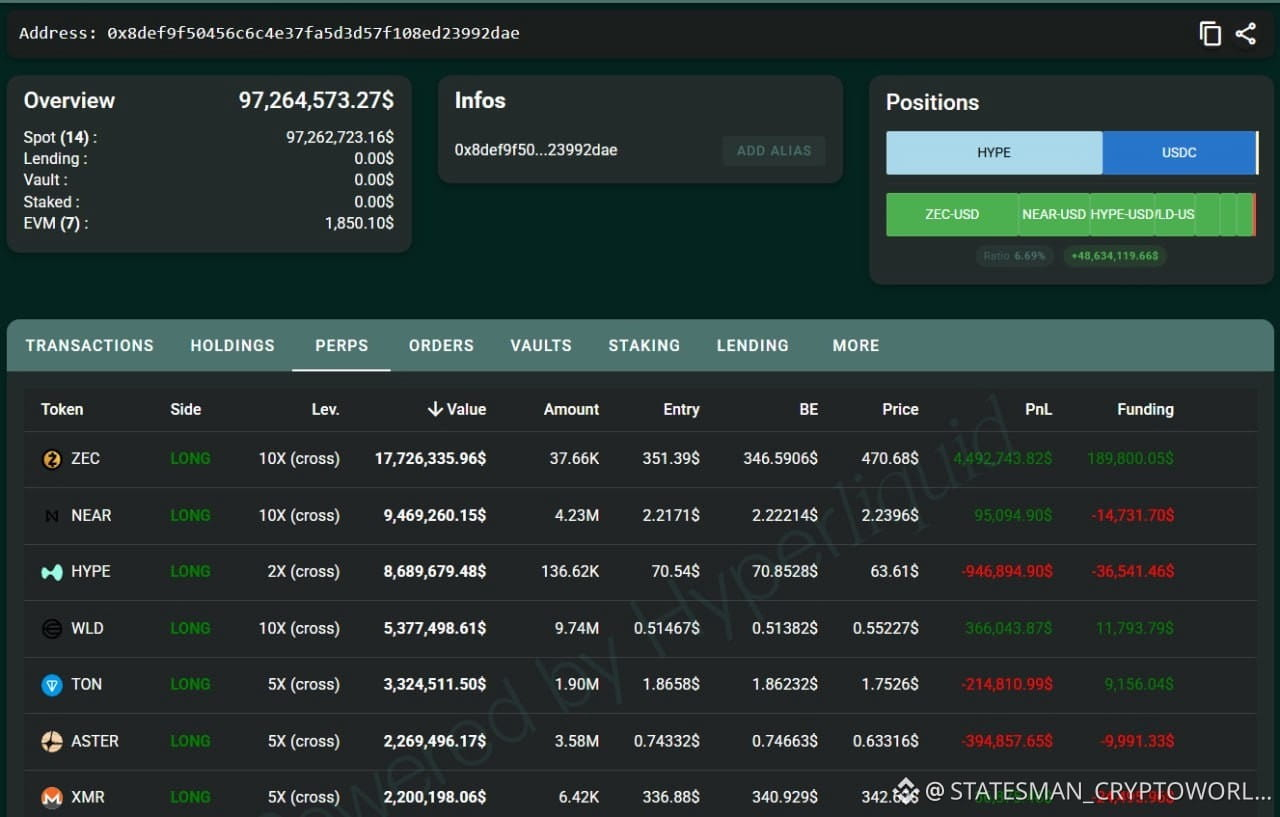Click the ZEC token icon

(x=52, y=459)
